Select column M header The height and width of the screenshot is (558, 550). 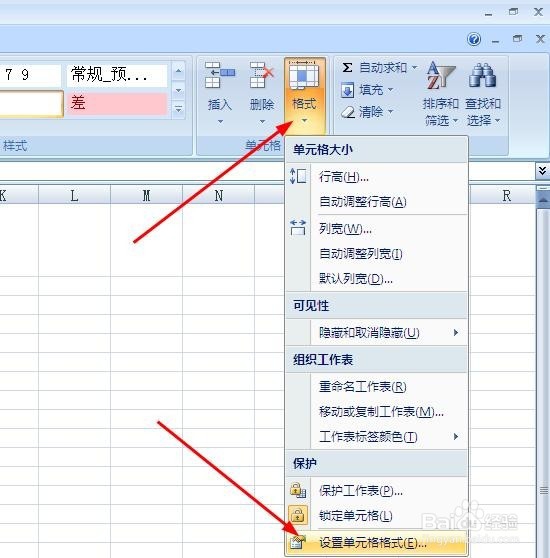[x=146, y=195]
